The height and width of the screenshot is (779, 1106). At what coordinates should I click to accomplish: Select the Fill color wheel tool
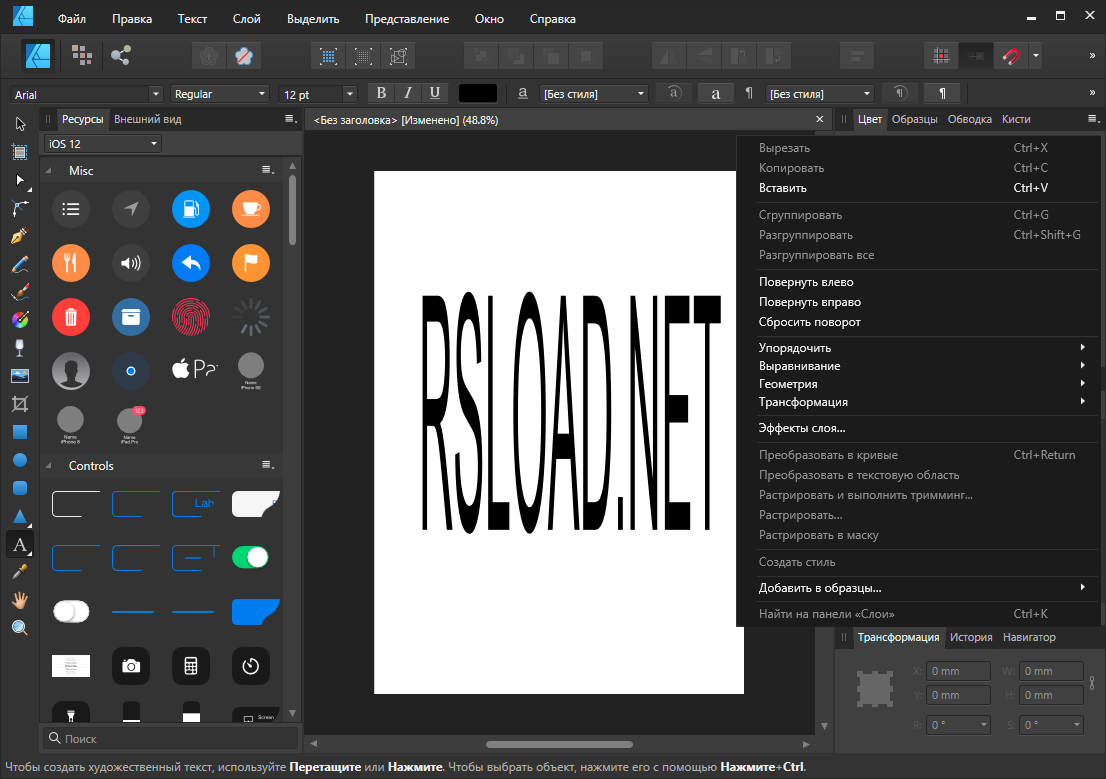(x=20, y=320)
